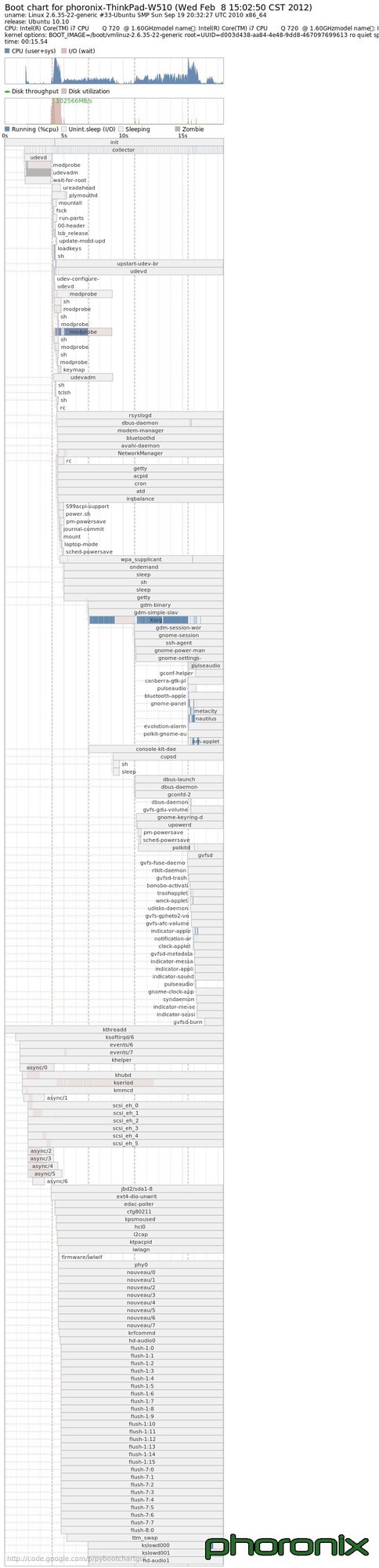Click the Unint.sleep (I/O) legend swatch
The image size is (379, 1568).
[63, 129]
